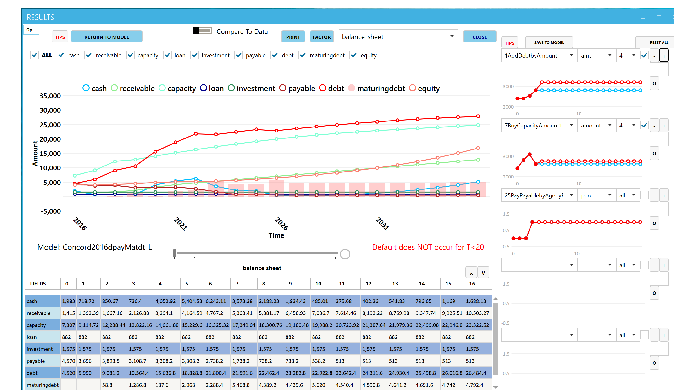Click the capacity row header in table
This screenshot has width=680, height=390.
coord(42,324)
